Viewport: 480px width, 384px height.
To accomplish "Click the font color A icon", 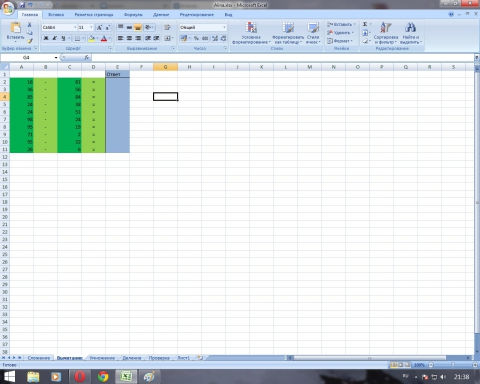I will pos(104,38).
